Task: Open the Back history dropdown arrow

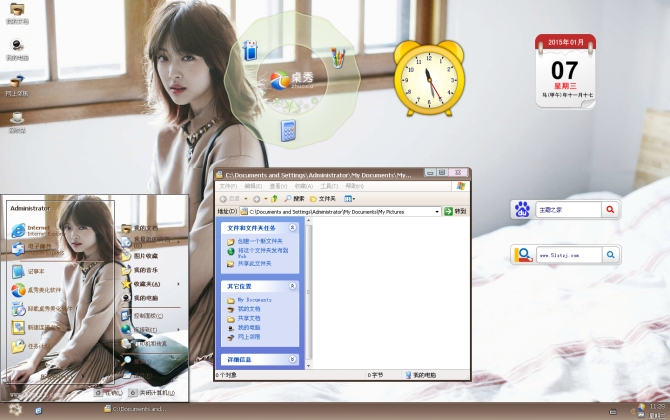Action: (x=246, y=199)
